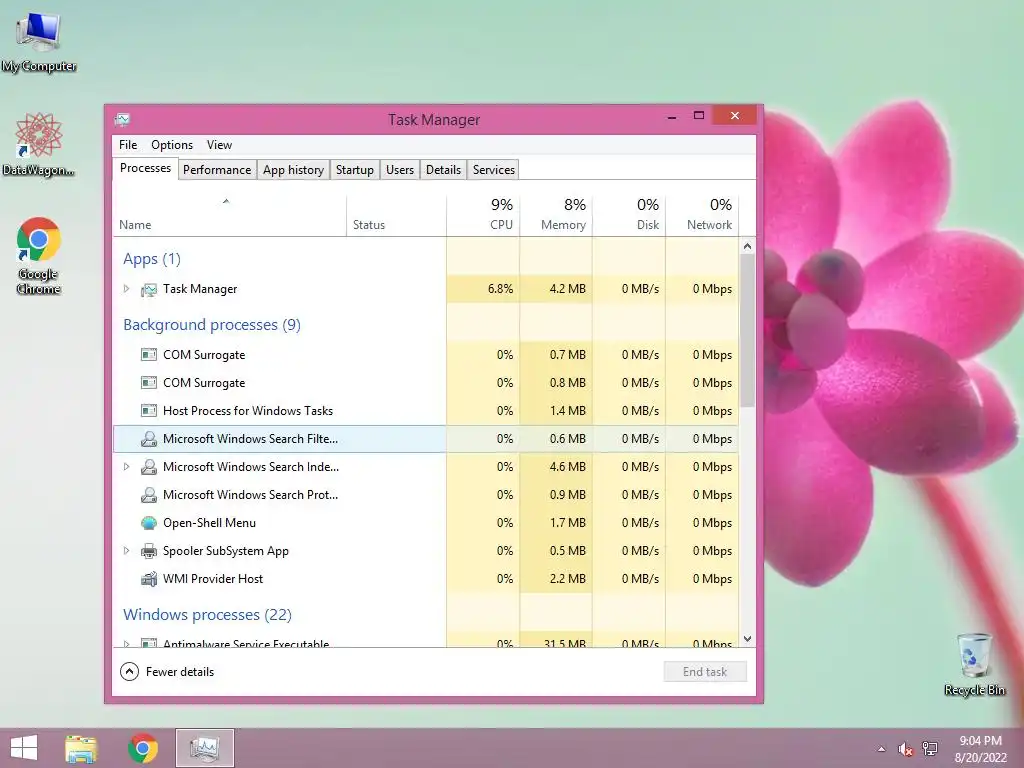Expand the Spooler SubSystem App row
The width and height of the screenshot is (1024, 768).
[x=127, y=551]
